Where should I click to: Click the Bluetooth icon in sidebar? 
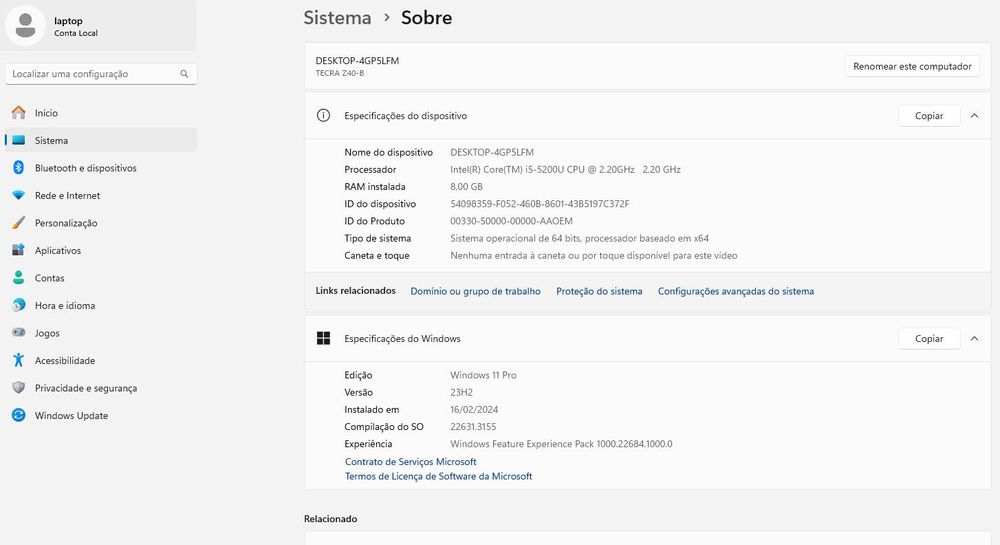[x=18, y=168]
